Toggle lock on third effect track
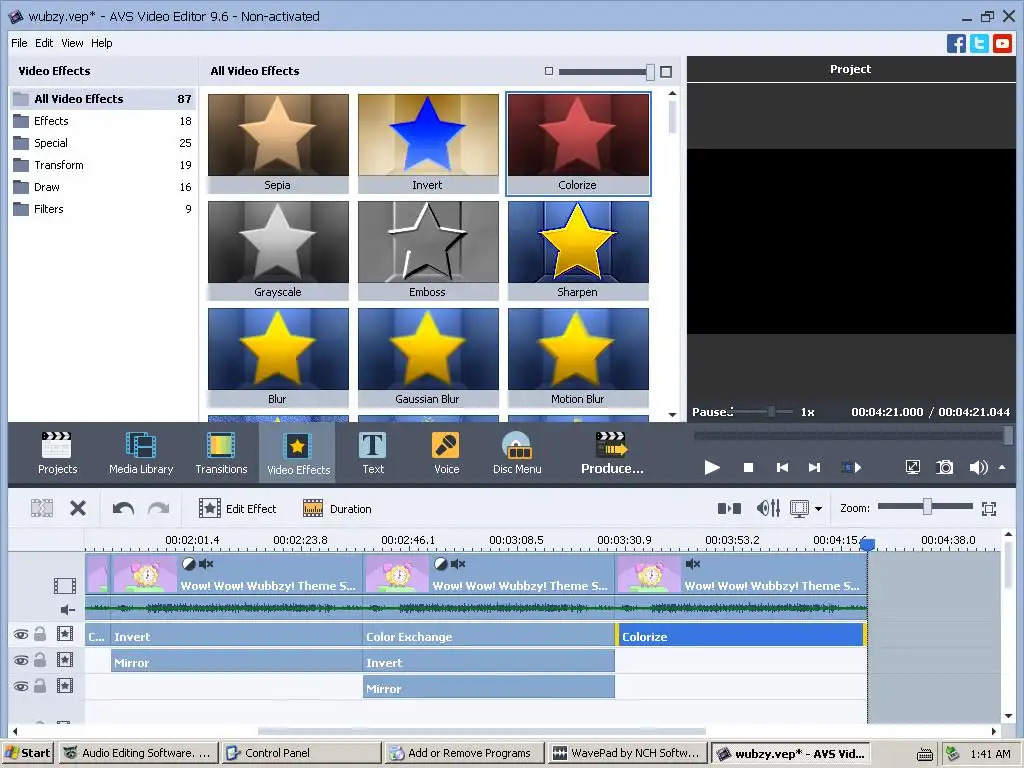Screen dimensions: 1024x768 pos(40,686)
